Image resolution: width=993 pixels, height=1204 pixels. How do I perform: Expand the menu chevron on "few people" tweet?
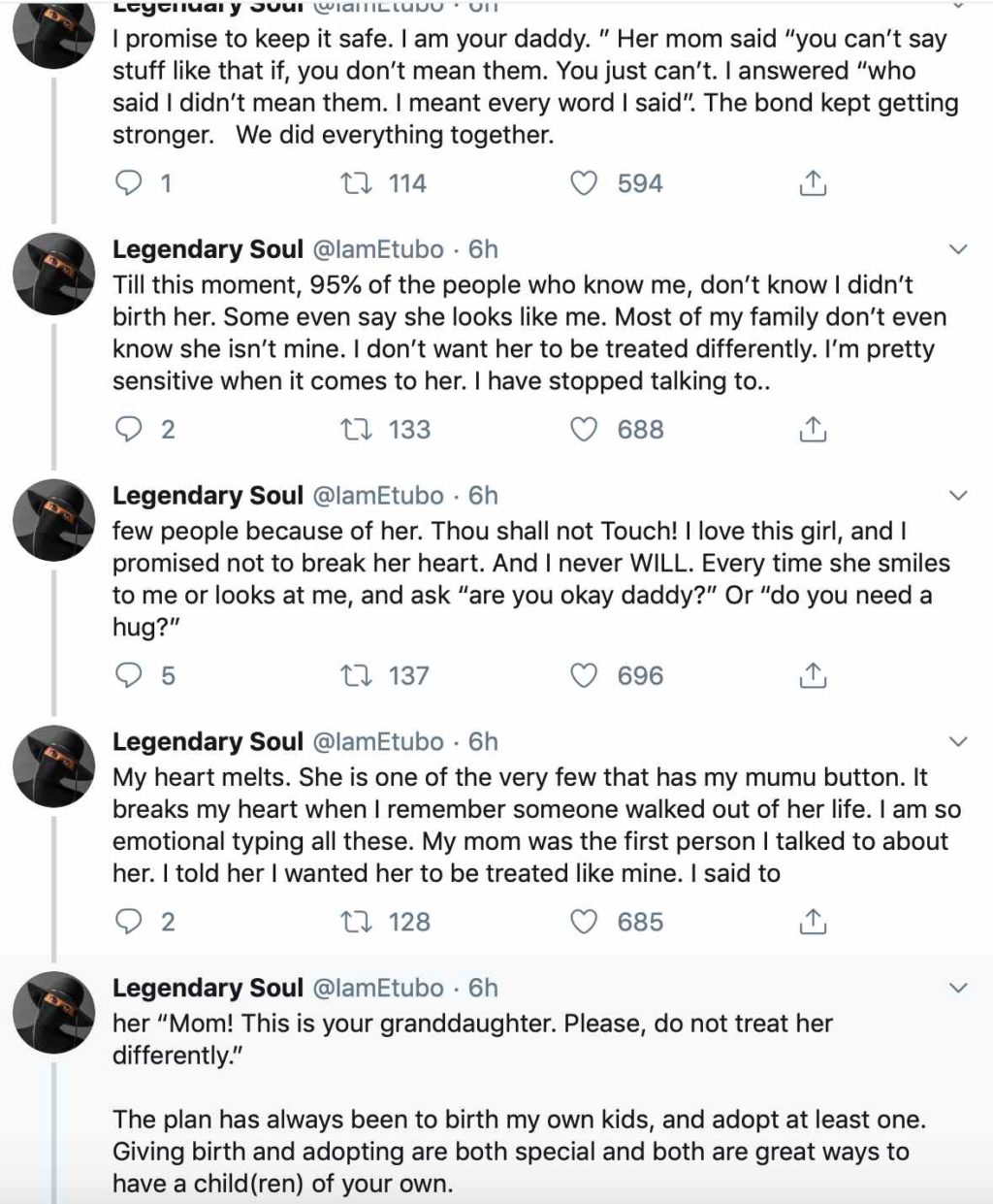tap(958, 497)
